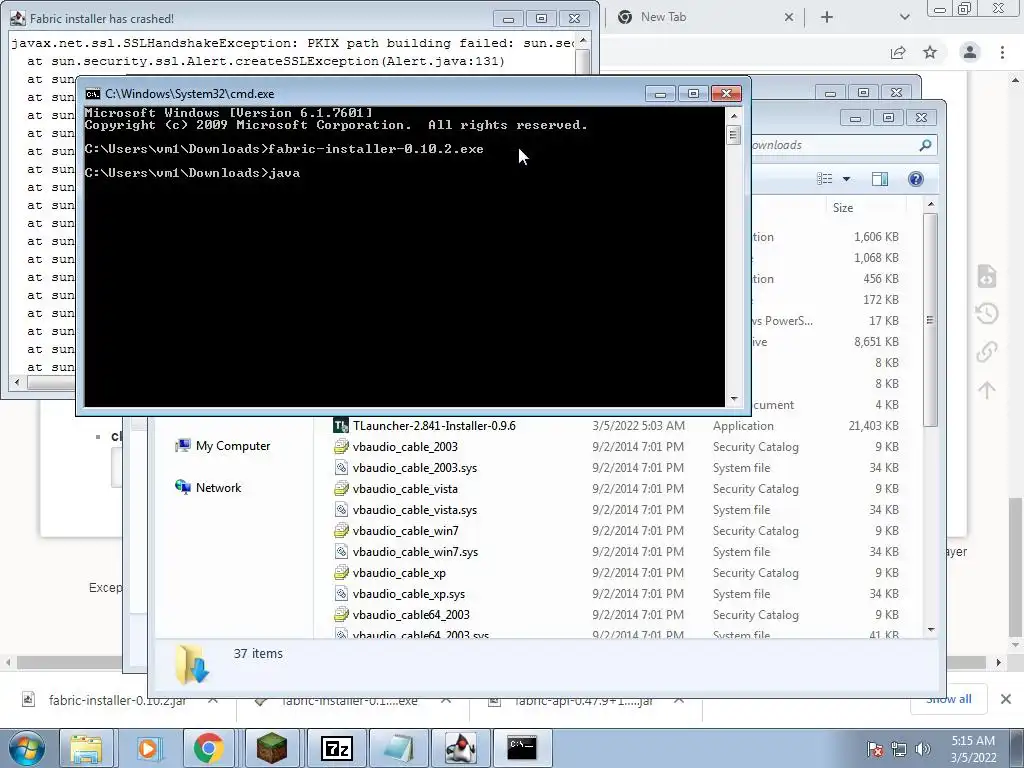Open Minecraft grass block taskbar icon

(272, 748)
